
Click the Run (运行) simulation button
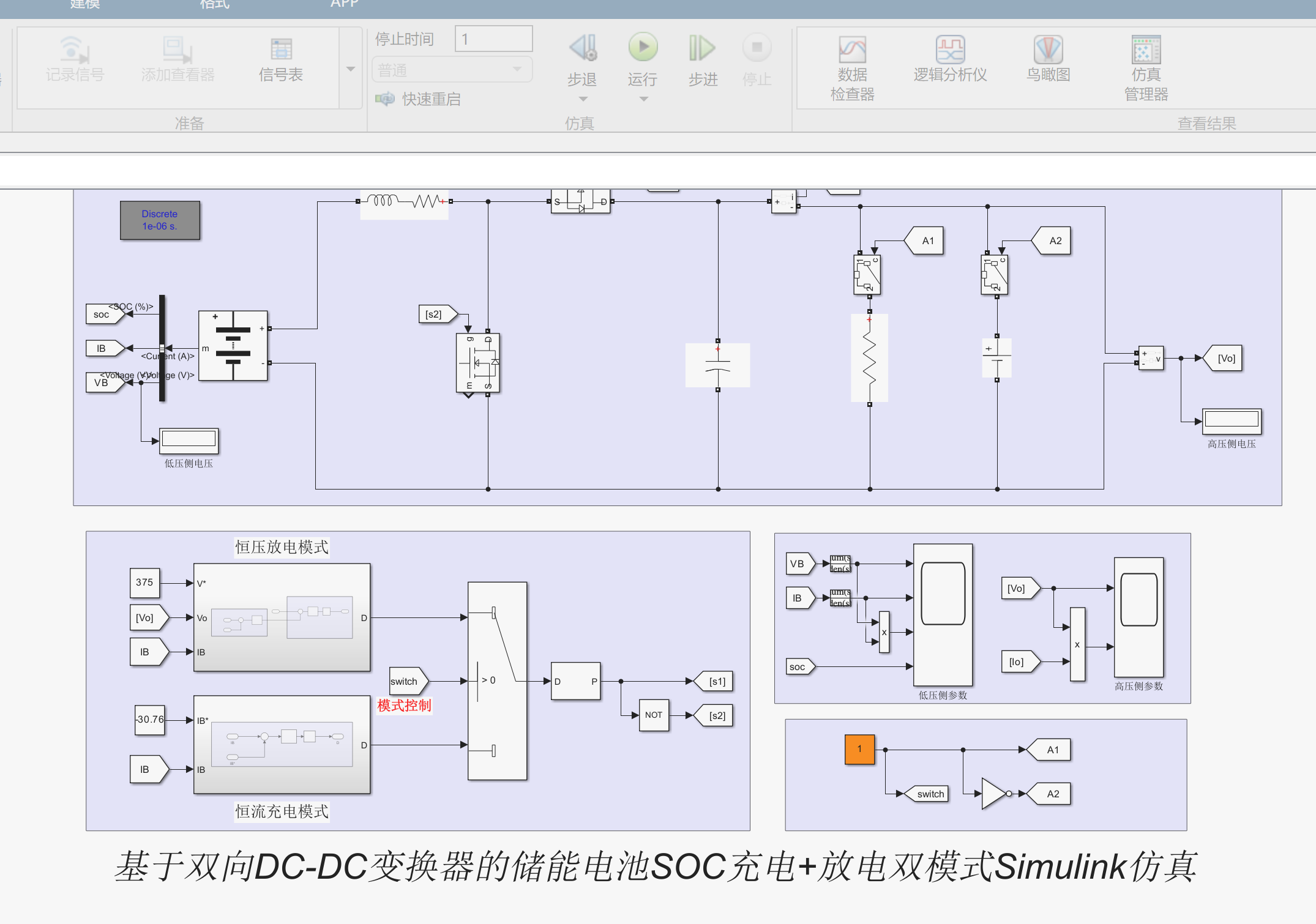[643, 48]
